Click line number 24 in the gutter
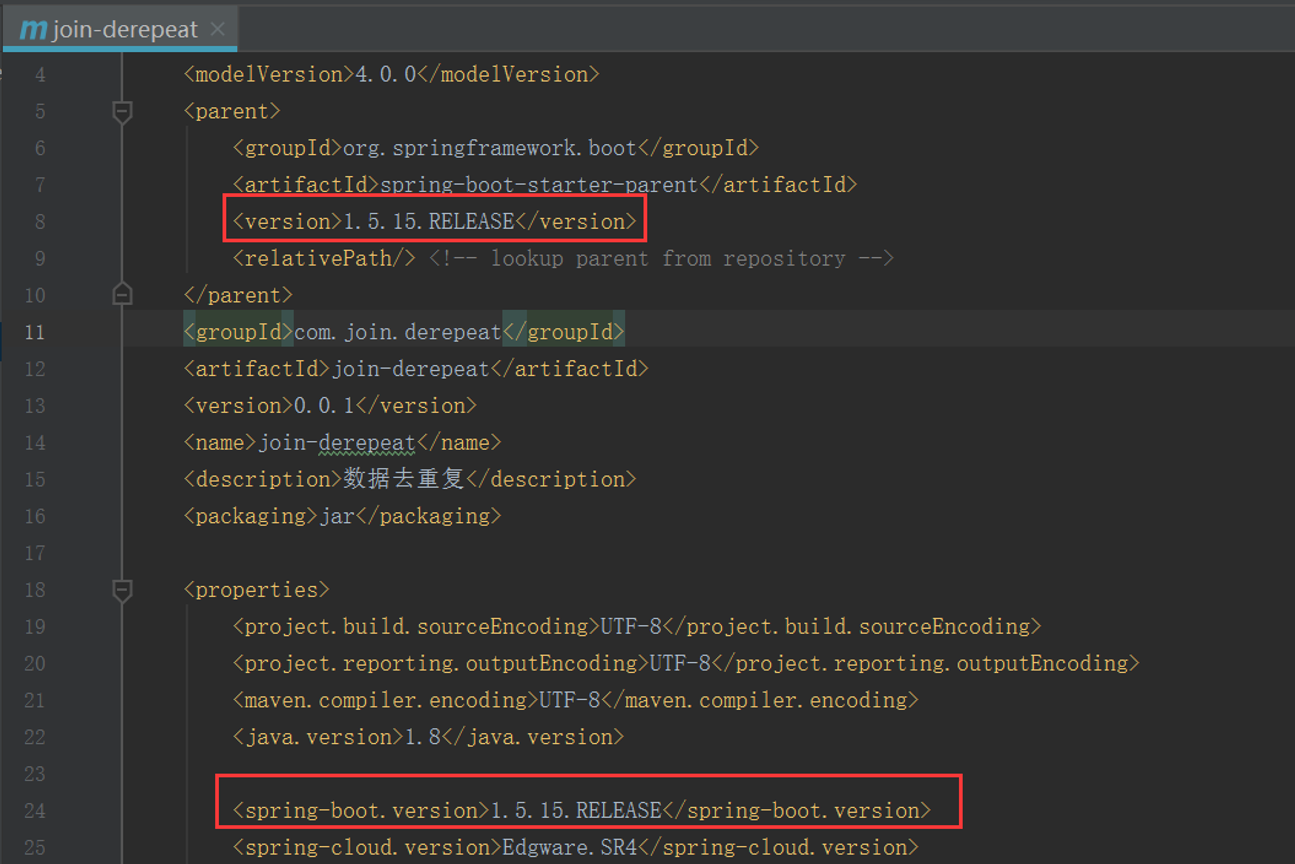 tap(34, 811)
